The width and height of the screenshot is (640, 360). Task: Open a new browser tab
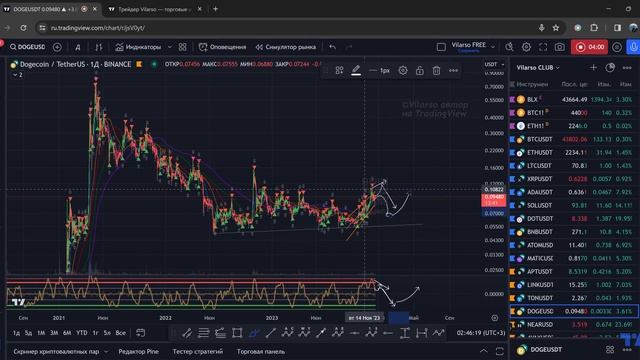[215, 9]
